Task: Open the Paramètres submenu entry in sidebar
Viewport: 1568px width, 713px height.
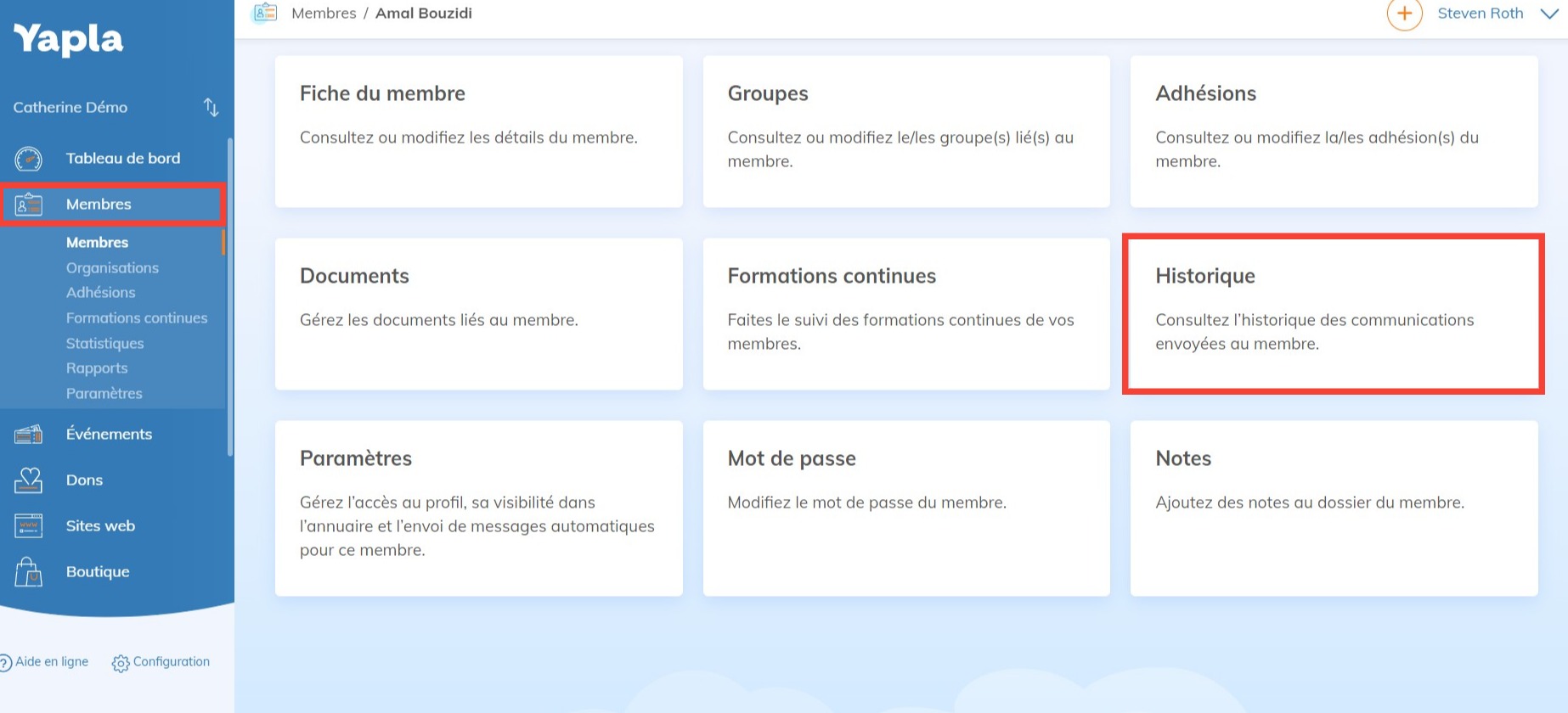Action: pos(104,394)
